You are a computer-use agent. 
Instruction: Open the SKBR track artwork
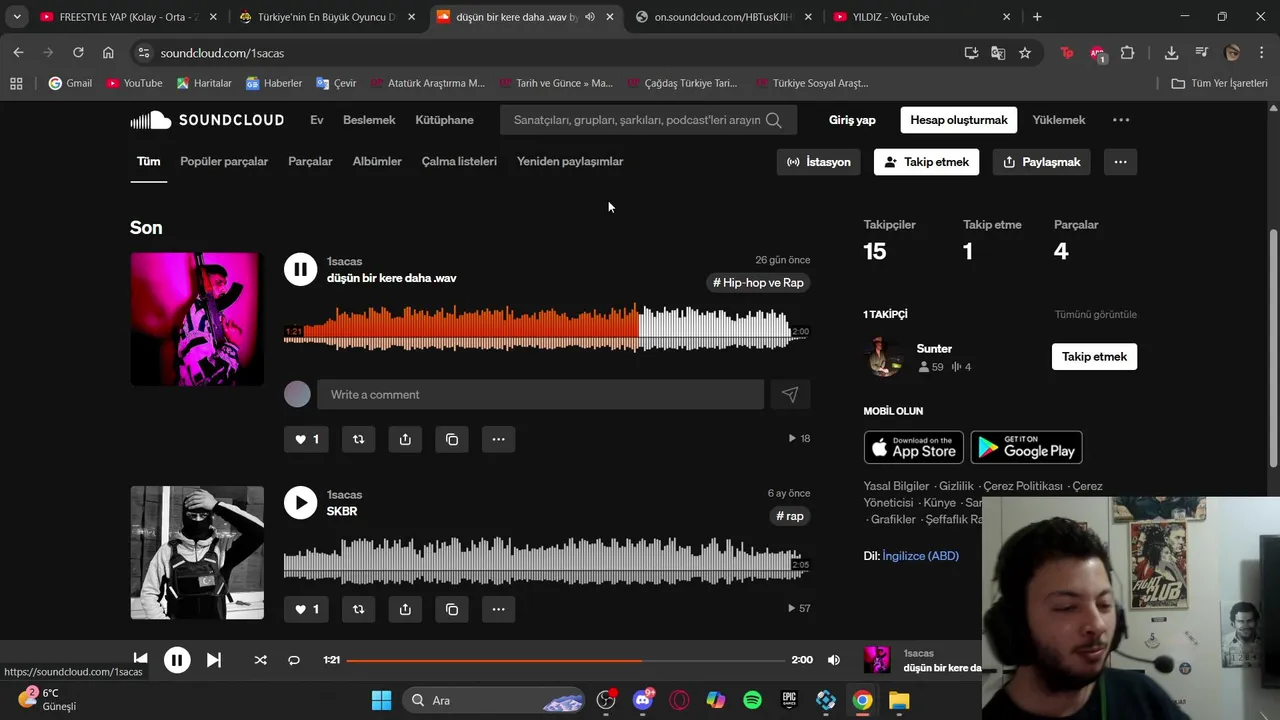pyautogui.click(x=197, y=553)
